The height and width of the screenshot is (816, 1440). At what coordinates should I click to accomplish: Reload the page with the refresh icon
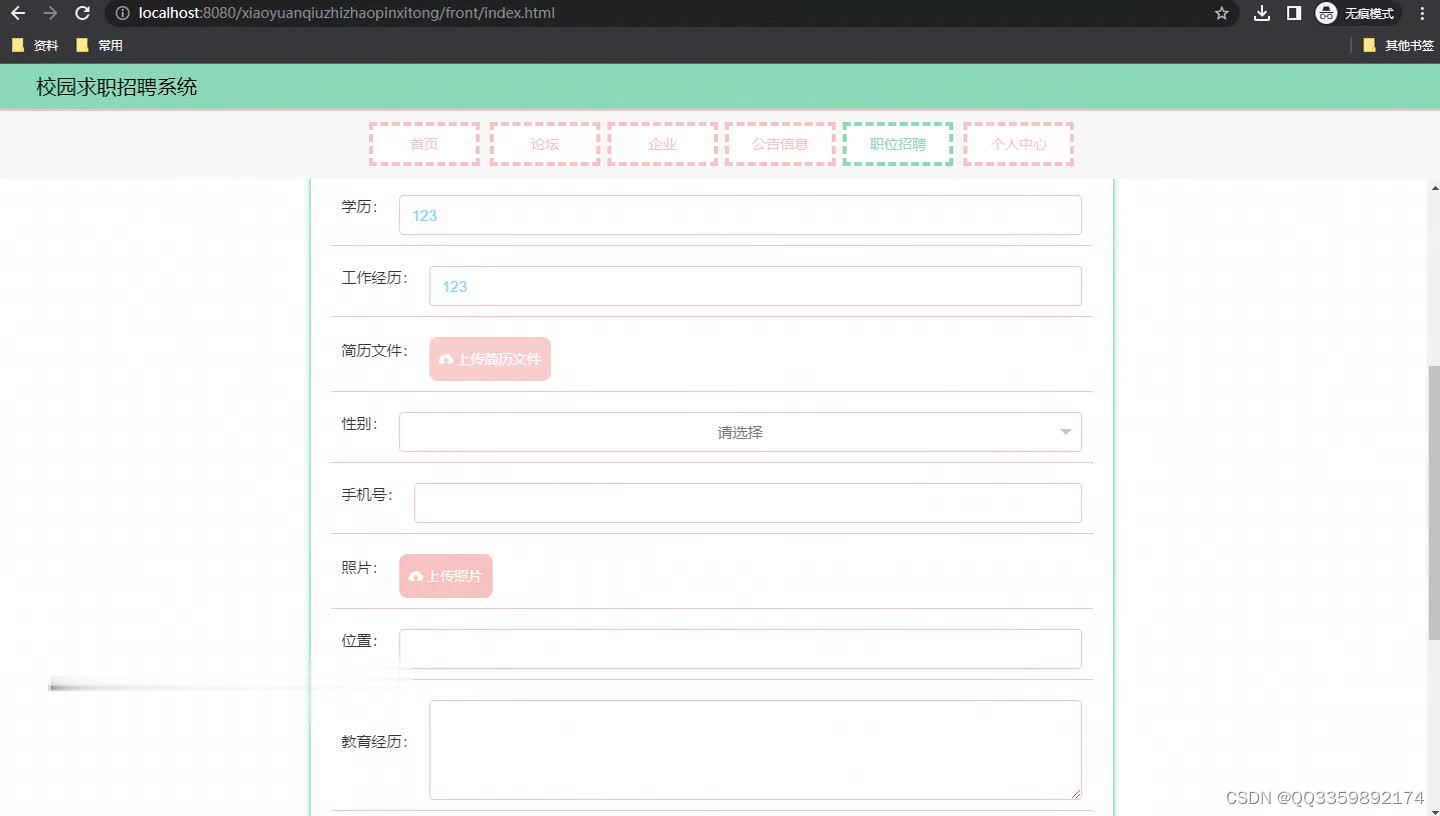pyautogui.click(x=83, y=13)
